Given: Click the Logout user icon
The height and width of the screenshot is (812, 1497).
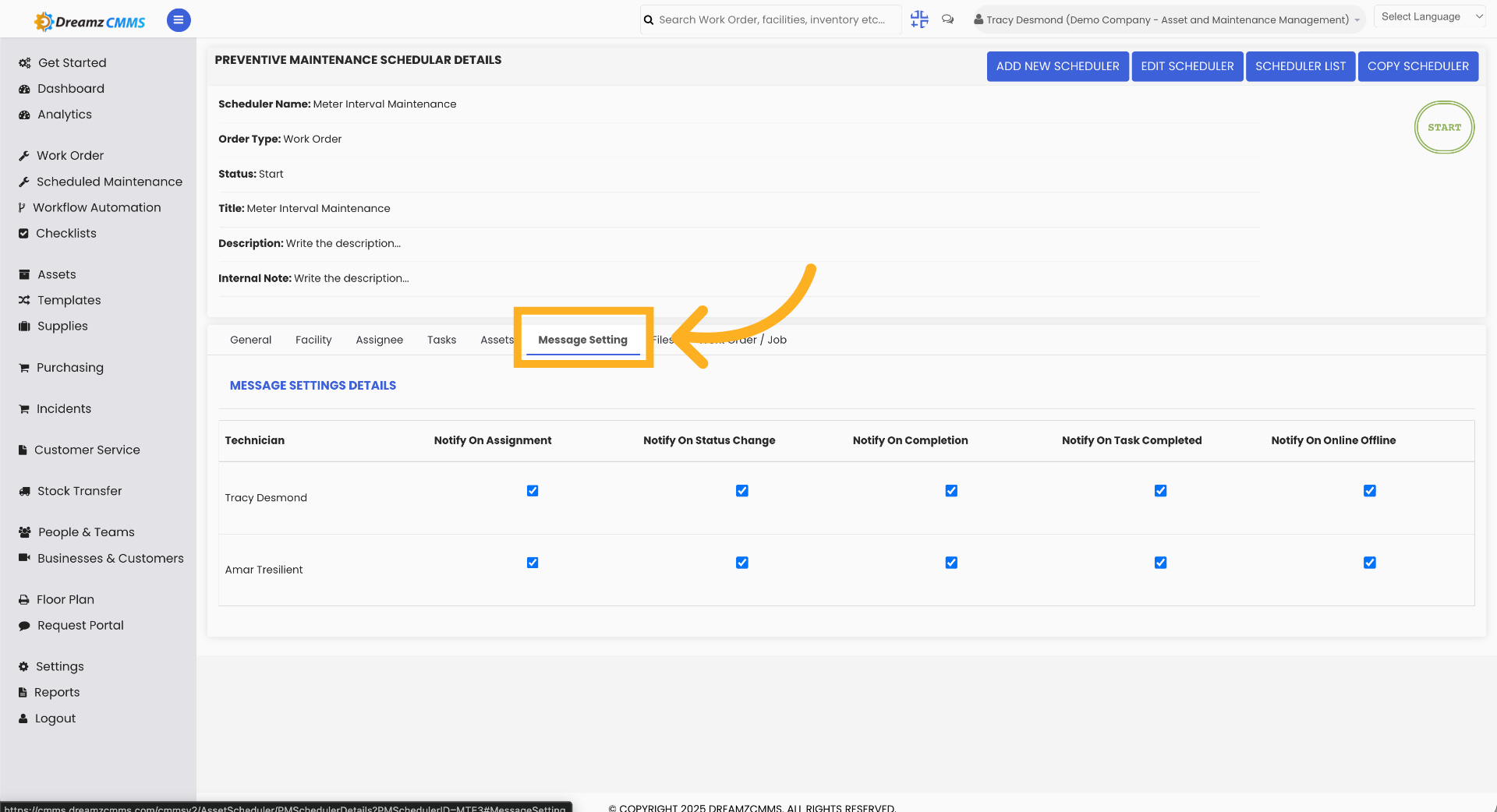Looking at the screenshot, I should tap(23, 718).
